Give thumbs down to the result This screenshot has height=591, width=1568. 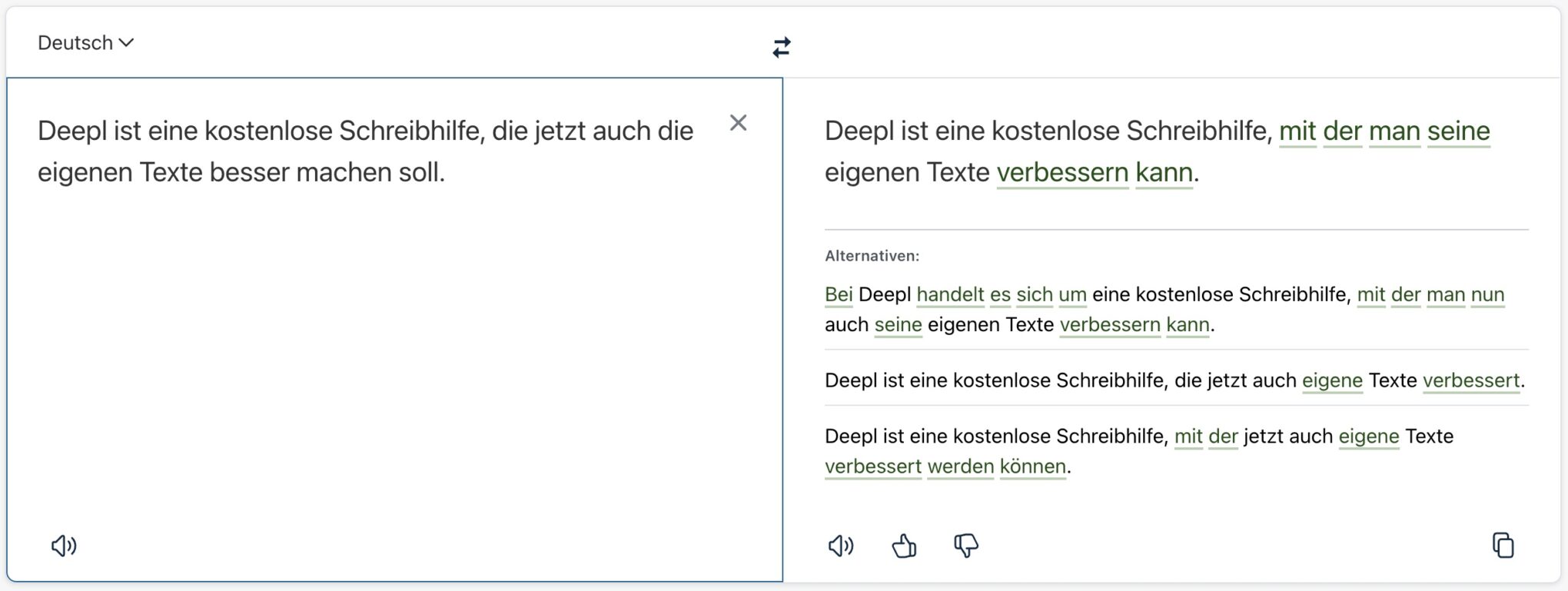click(x=966, y=546)
